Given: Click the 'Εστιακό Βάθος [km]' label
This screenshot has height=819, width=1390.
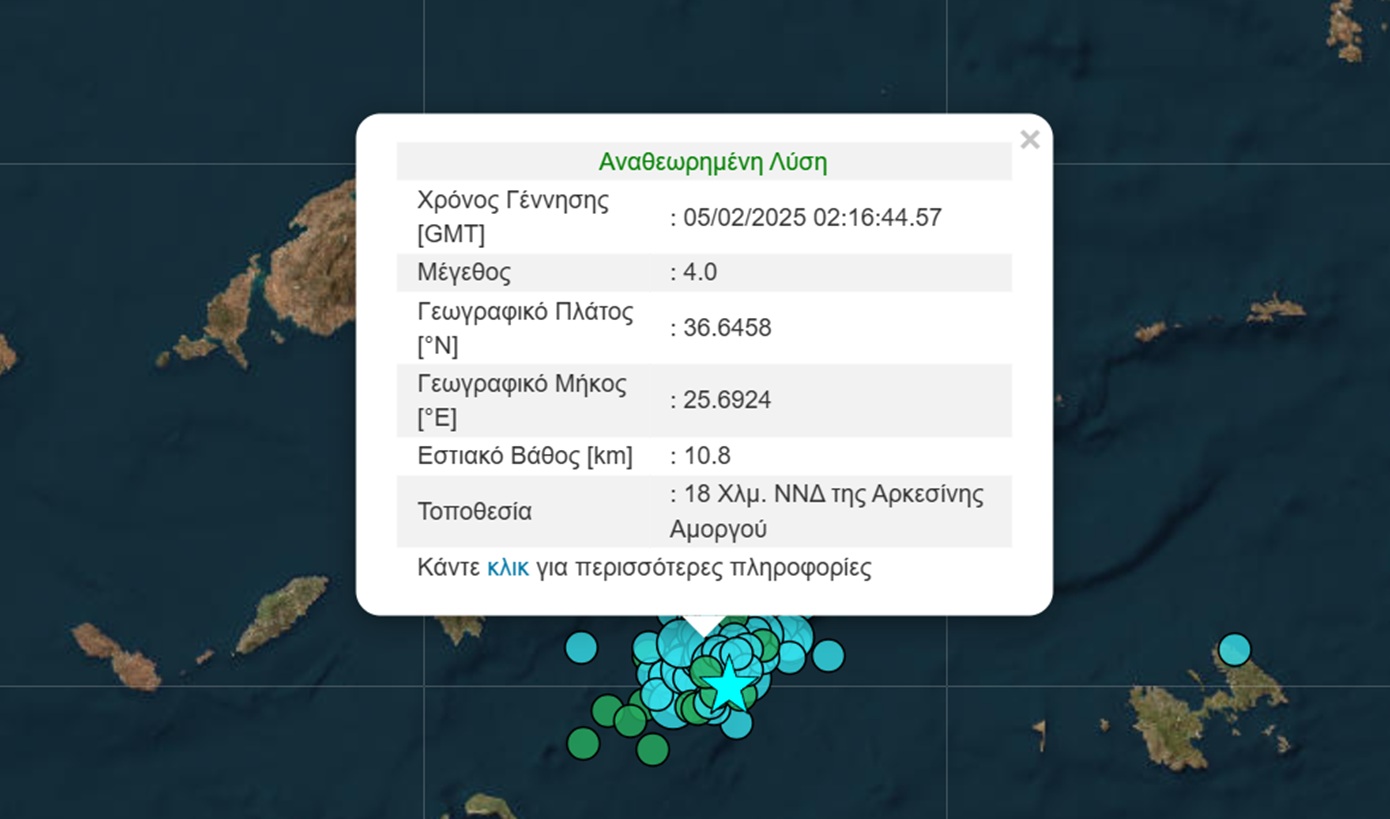Looking at the screenshot, I should click(524, 456).
